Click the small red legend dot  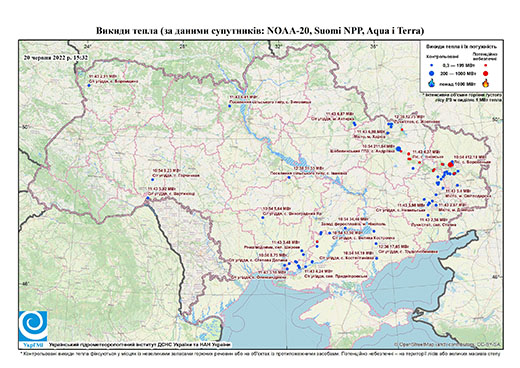(486, 66)
